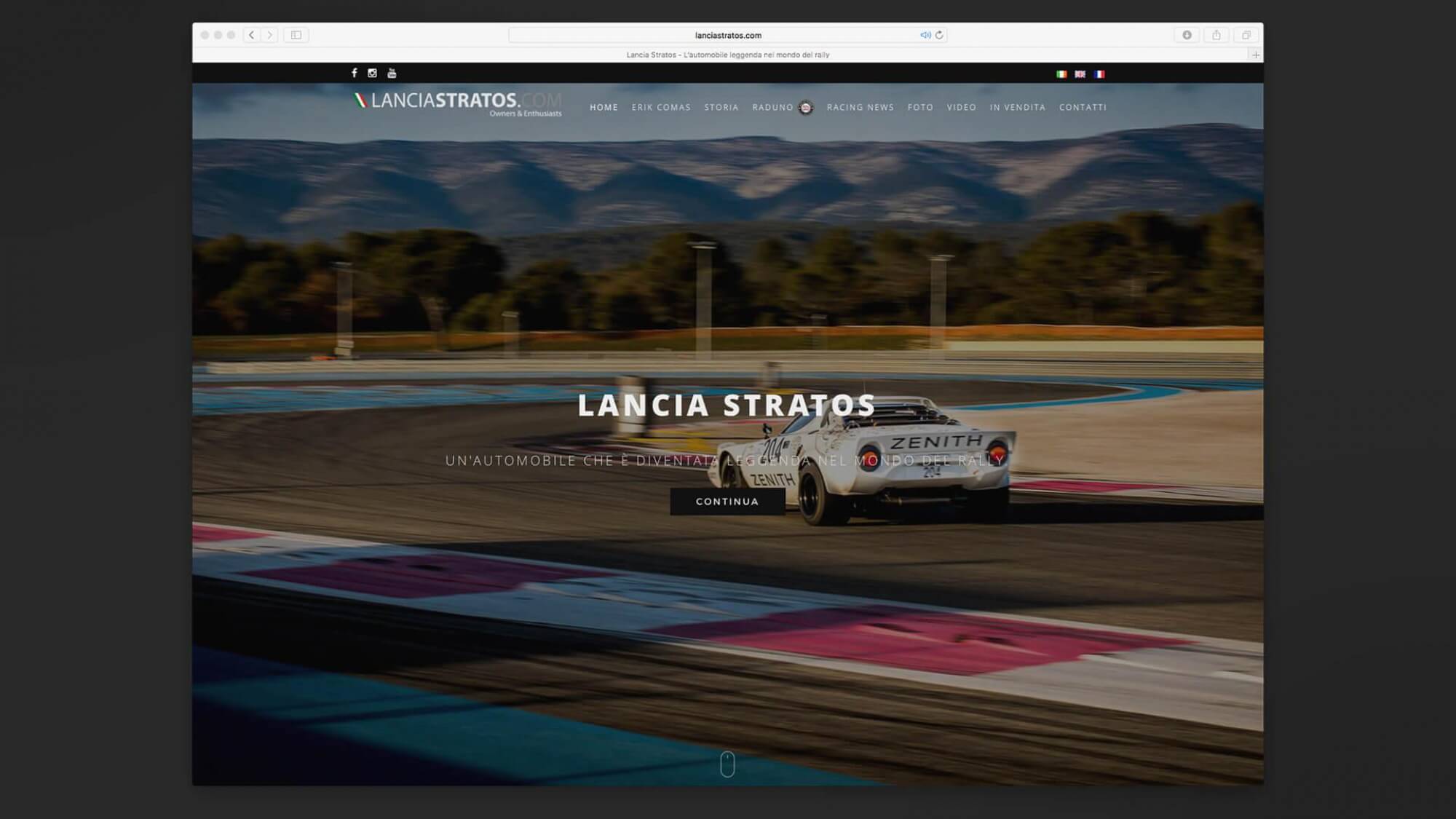
Task: Mute the tab audio speaker icon
Action: (925, 35)
